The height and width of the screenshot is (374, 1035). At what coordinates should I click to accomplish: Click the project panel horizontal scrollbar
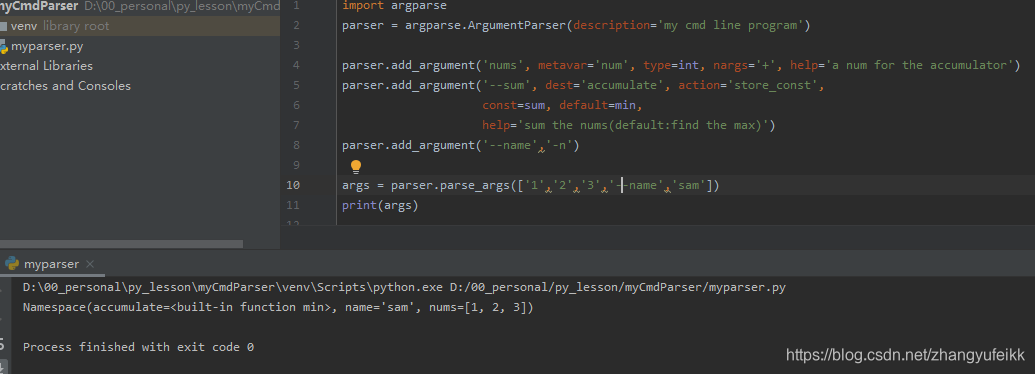(121, 244)
